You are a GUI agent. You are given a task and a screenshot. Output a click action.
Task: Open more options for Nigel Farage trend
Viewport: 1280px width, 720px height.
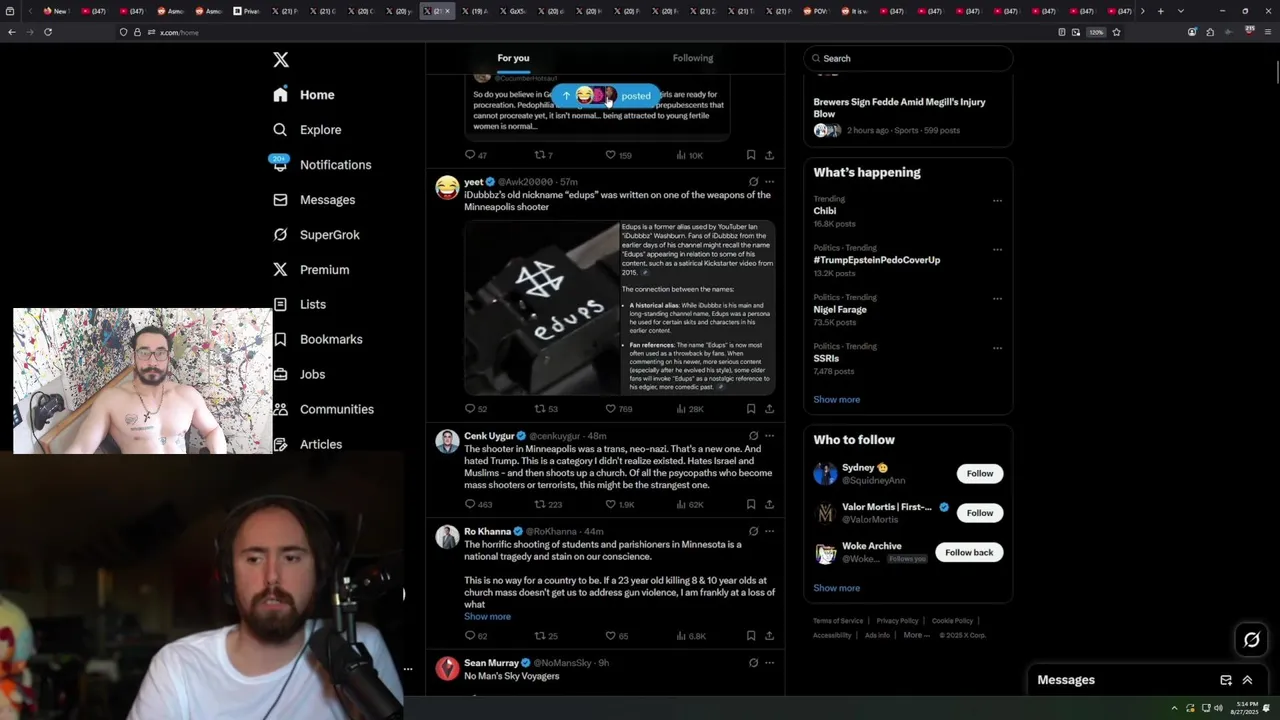tap(997, 299)
